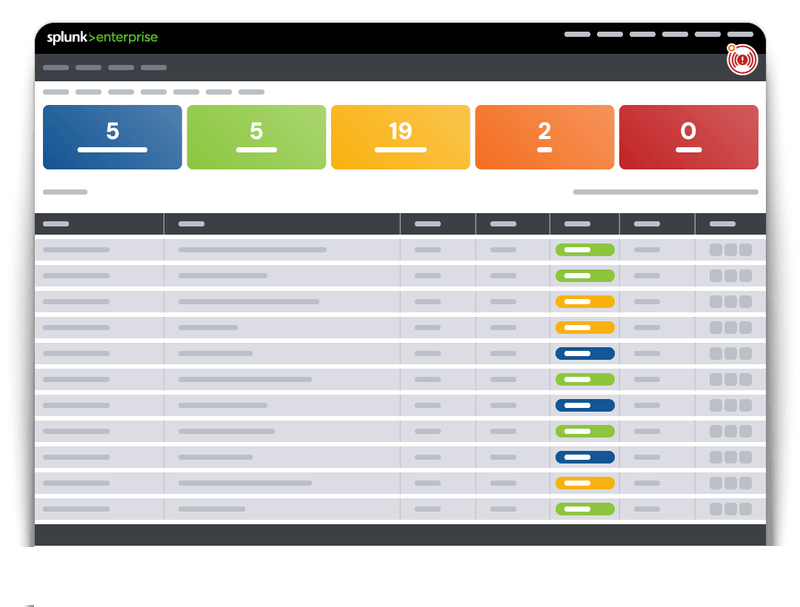The height and width of the screenshot is (607, 800).
Task: Click the splunk>enterprise logo
Action: click(x=102, y=37)
